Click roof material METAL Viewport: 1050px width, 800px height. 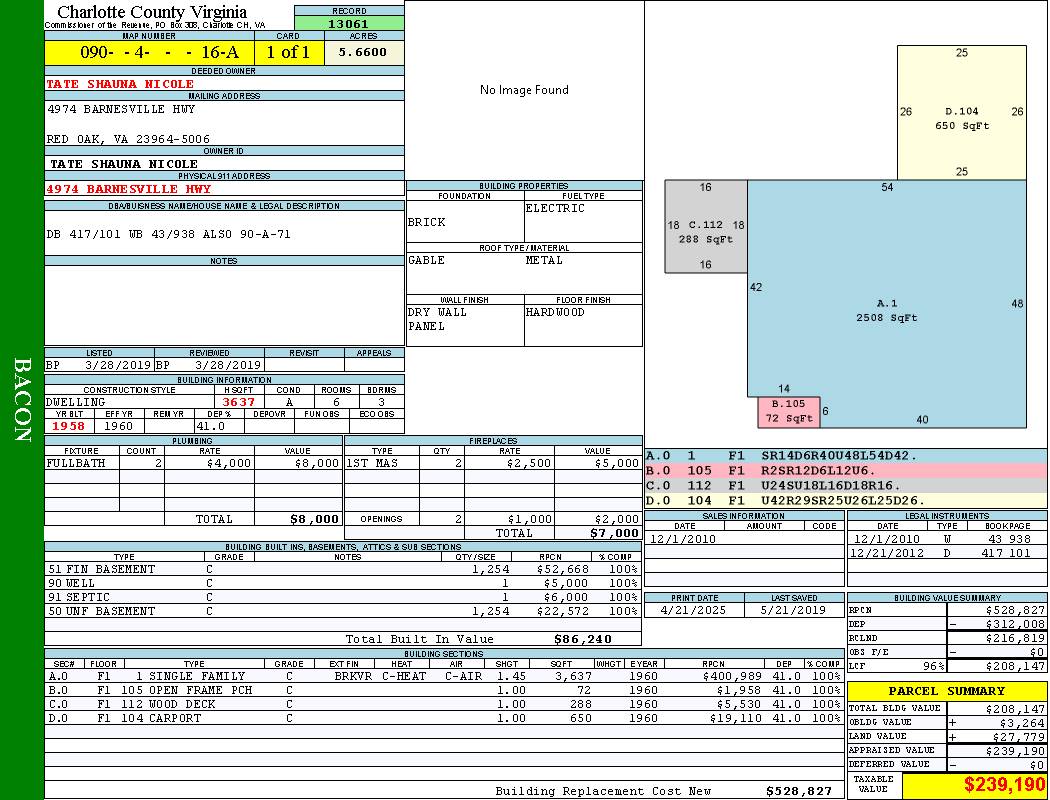coord(544,260)
